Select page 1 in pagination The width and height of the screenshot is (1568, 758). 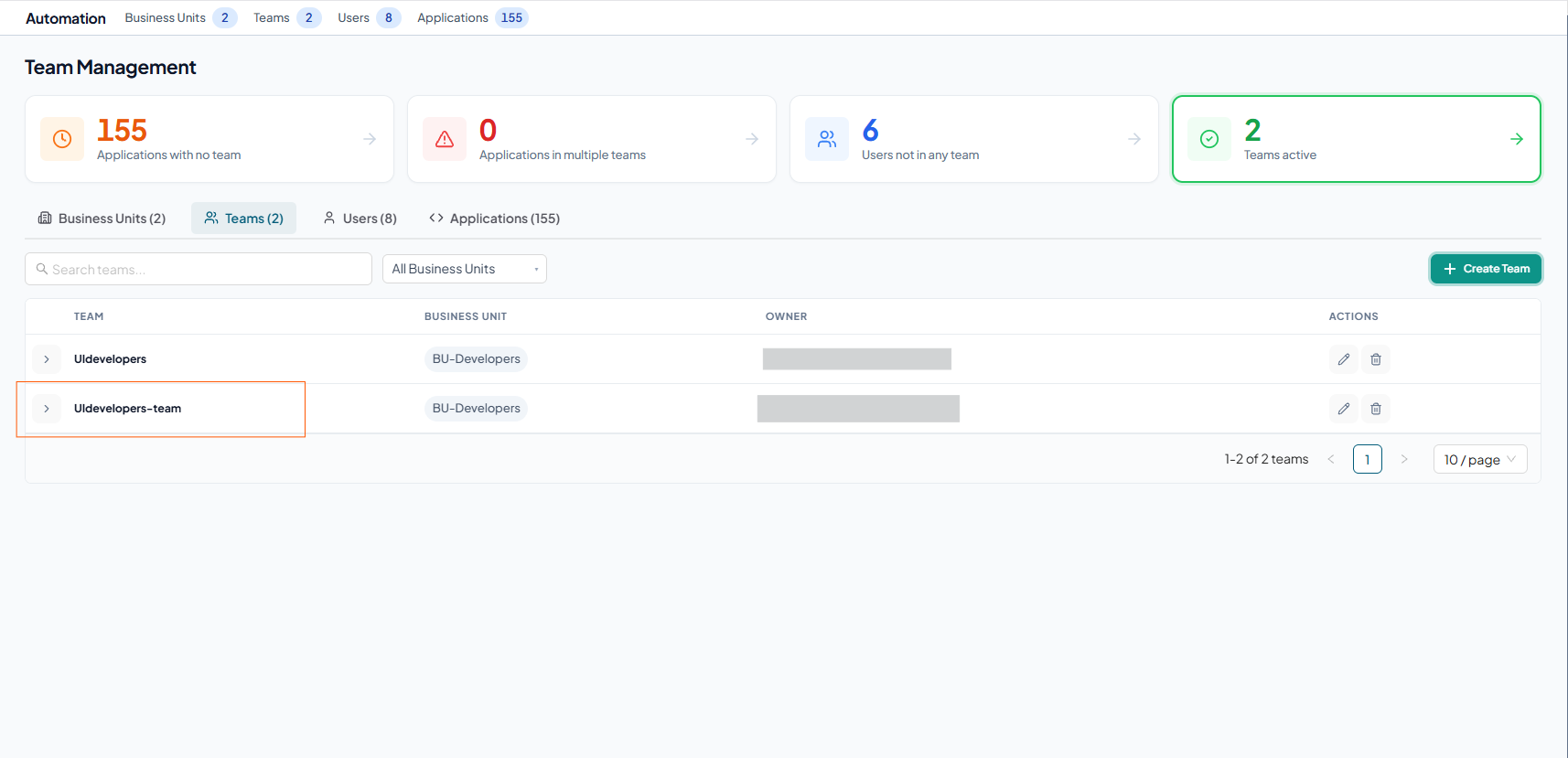[1368, 459]
